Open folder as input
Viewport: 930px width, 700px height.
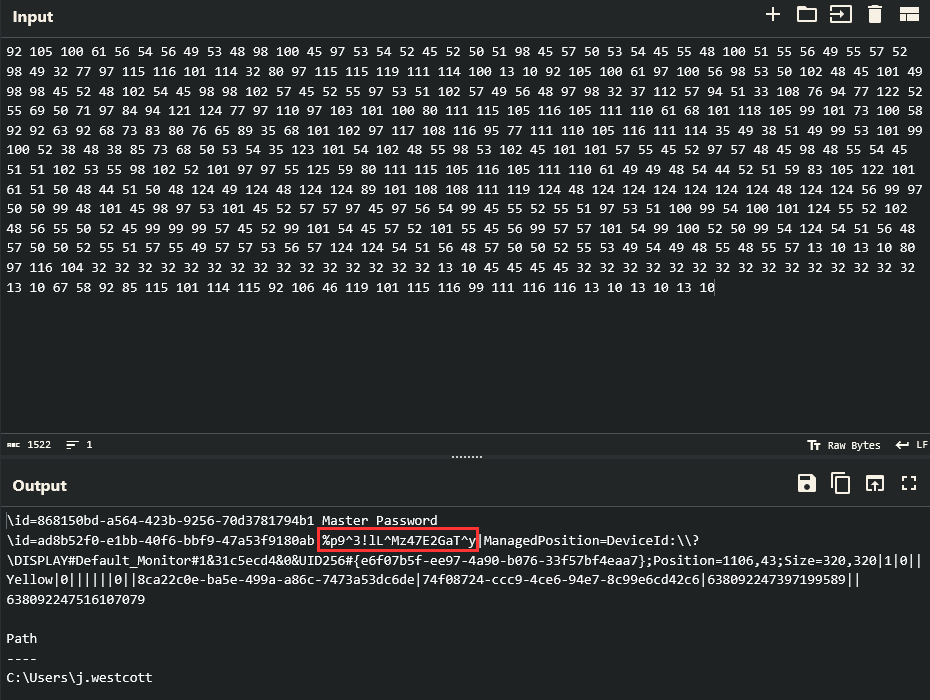pos(806,14)
